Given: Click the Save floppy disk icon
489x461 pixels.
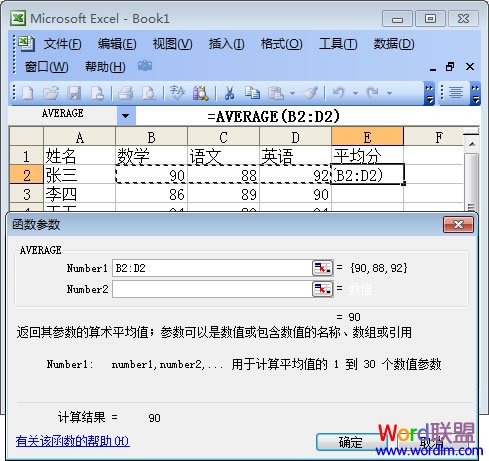Looking at the screenshot, I should click(x=74, y=93).
